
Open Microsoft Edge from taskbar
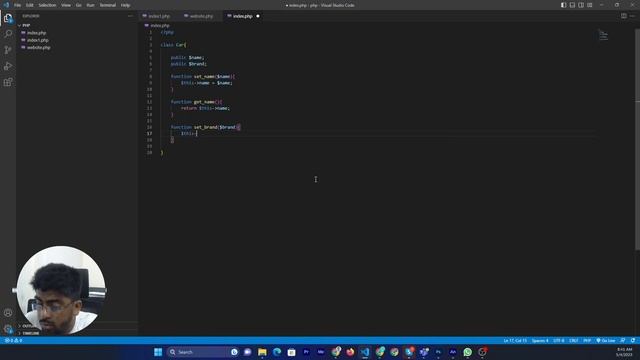click(x=277, y=352)
